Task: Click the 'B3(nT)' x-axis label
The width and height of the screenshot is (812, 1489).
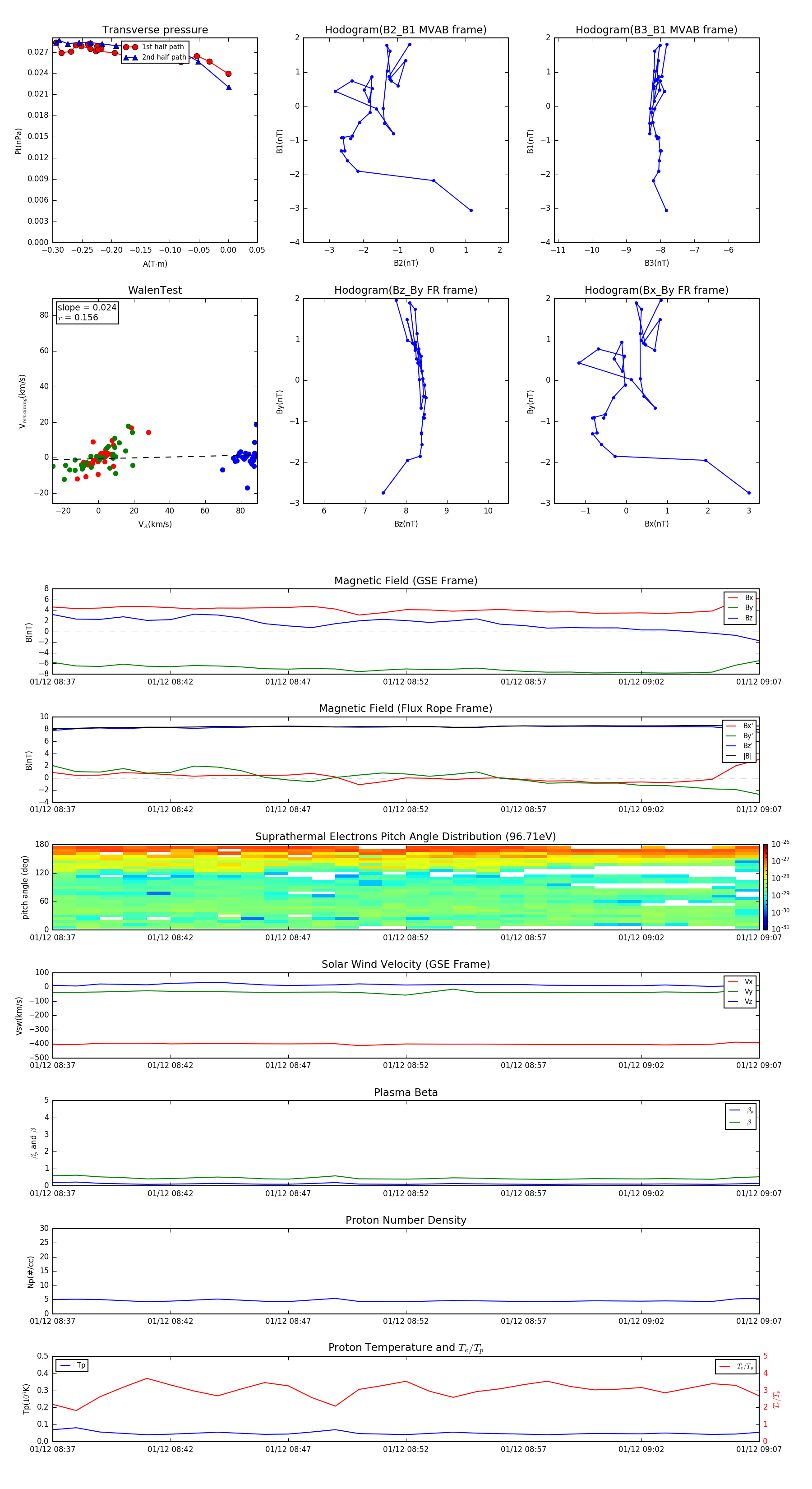Action: [x=656, y=264]
